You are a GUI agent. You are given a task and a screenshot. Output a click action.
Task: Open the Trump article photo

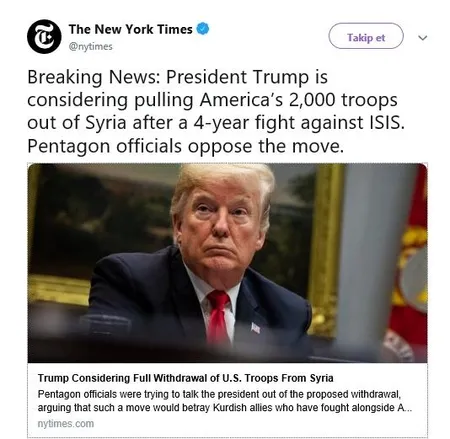click(x=227, y=263)
